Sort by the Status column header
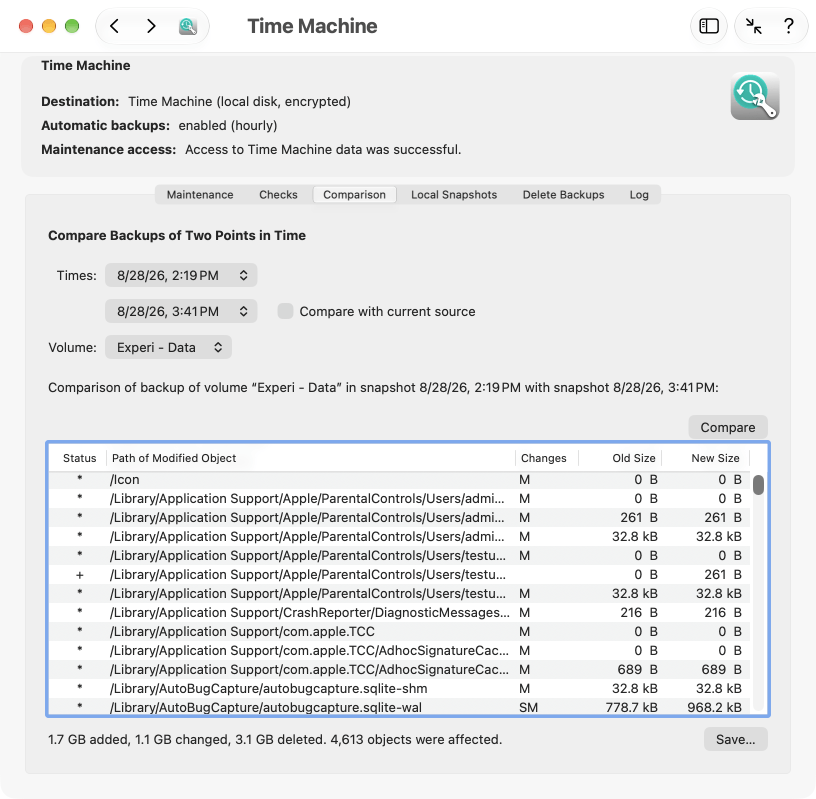Viewport: 816px width, 799px height. click(x=79, y=458)
